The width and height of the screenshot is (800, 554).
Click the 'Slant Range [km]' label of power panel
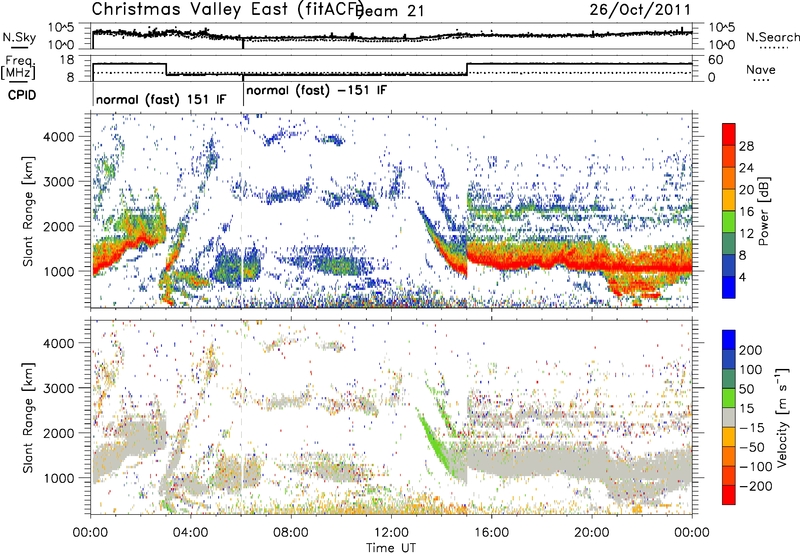pos(28,211)
